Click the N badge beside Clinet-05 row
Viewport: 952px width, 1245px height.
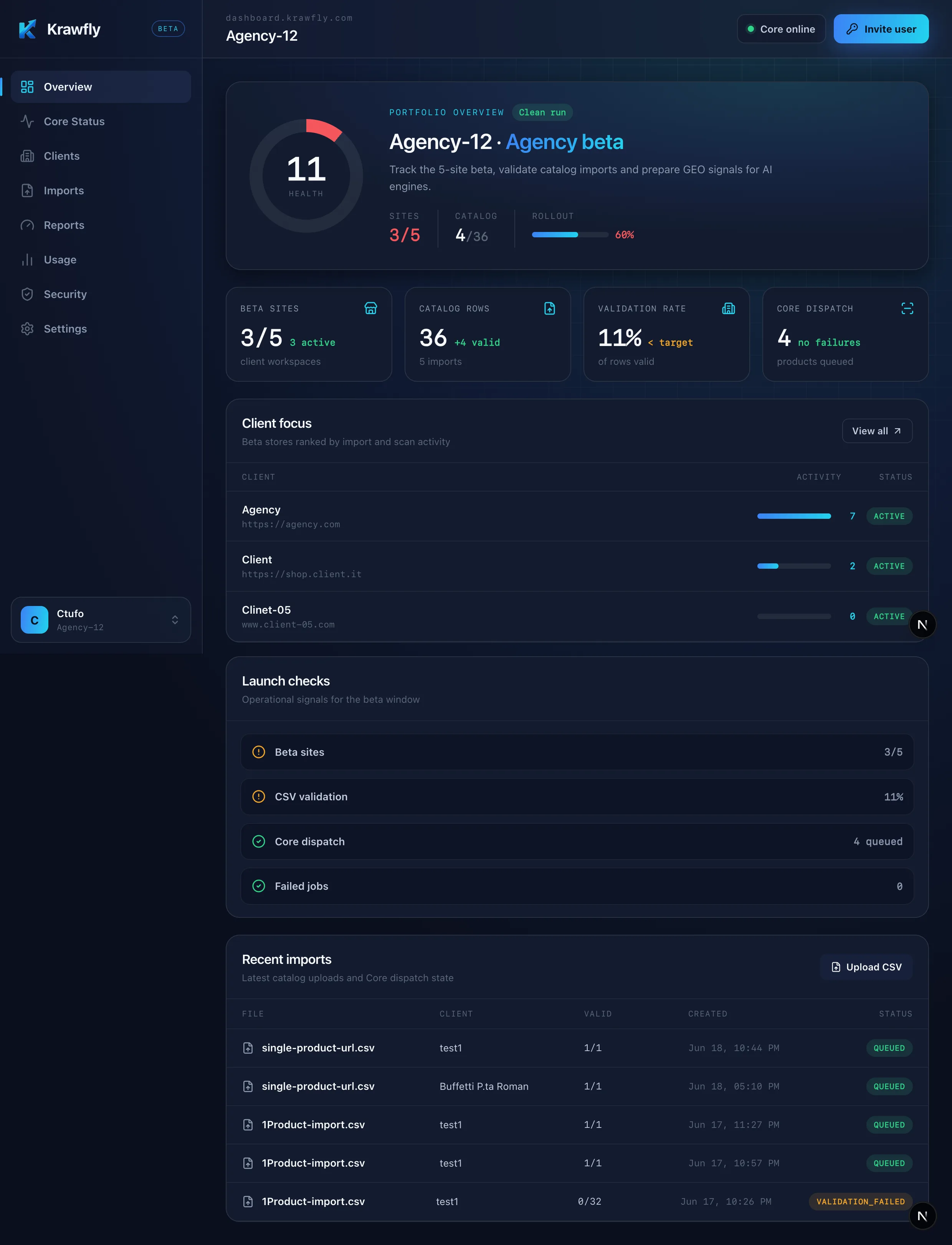pos(922,625)
